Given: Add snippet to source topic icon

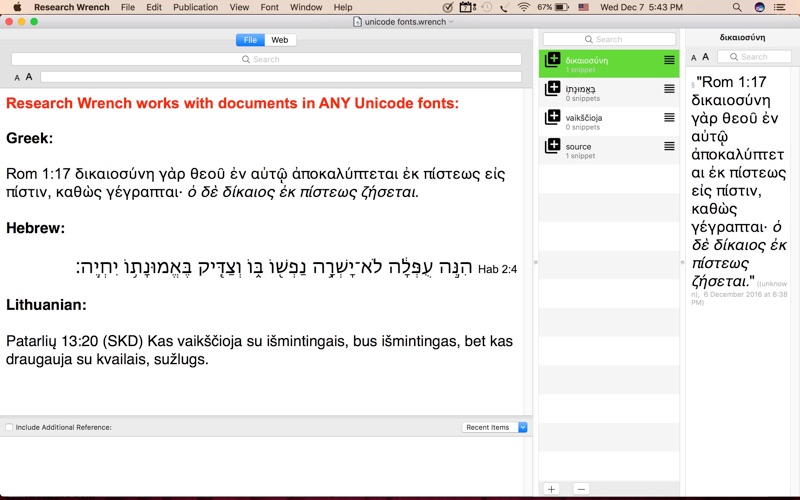Looking at the screenshot, I should point(552,146).
